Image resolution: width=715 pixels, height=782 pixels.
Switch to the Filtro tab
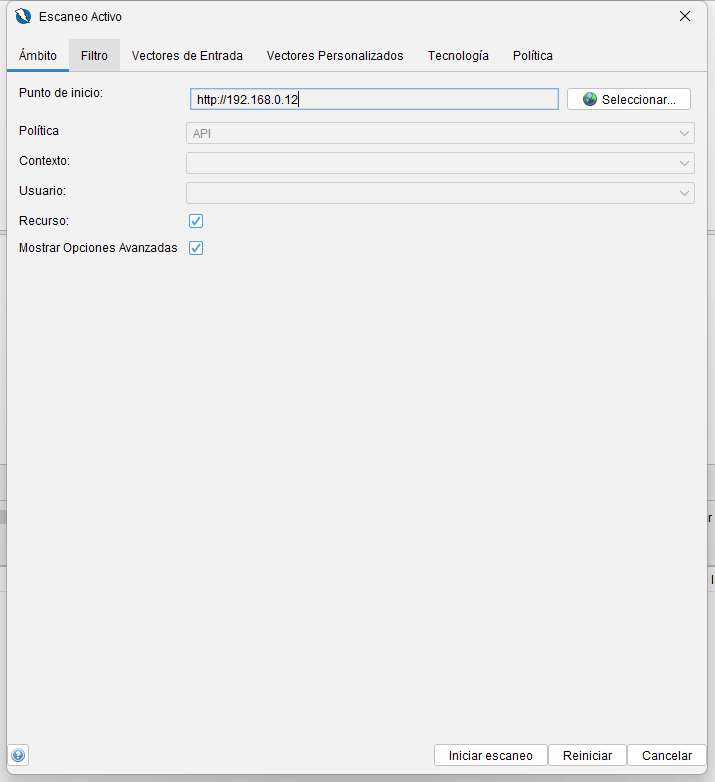pos(94,56)
